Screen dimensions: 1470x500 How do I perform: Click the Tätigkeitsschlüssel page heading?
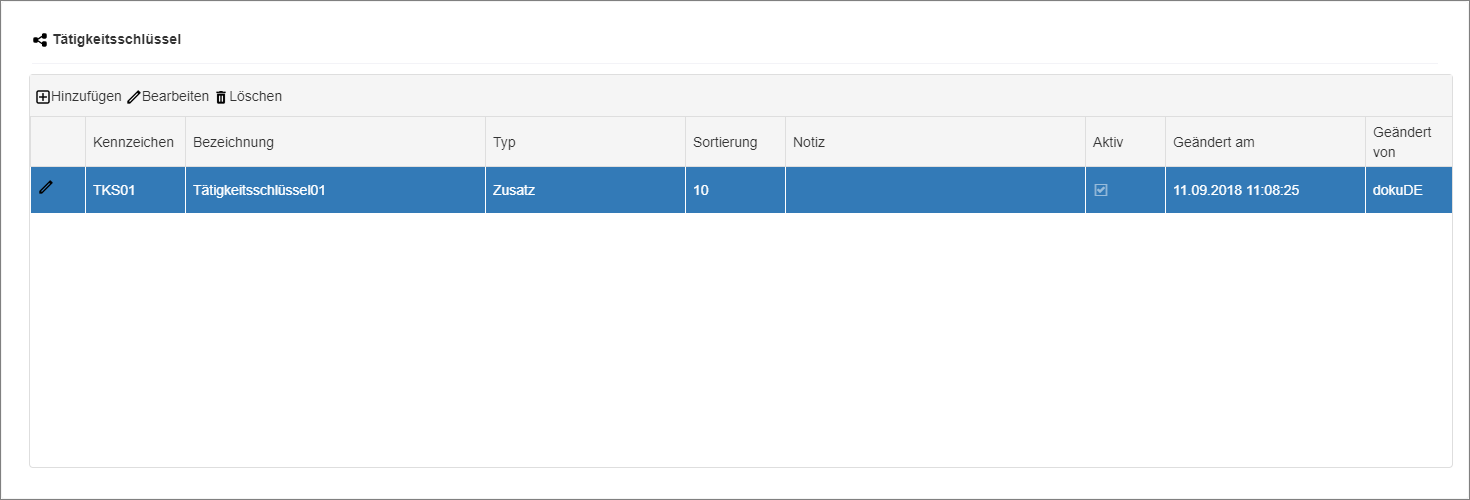point(117,40)
